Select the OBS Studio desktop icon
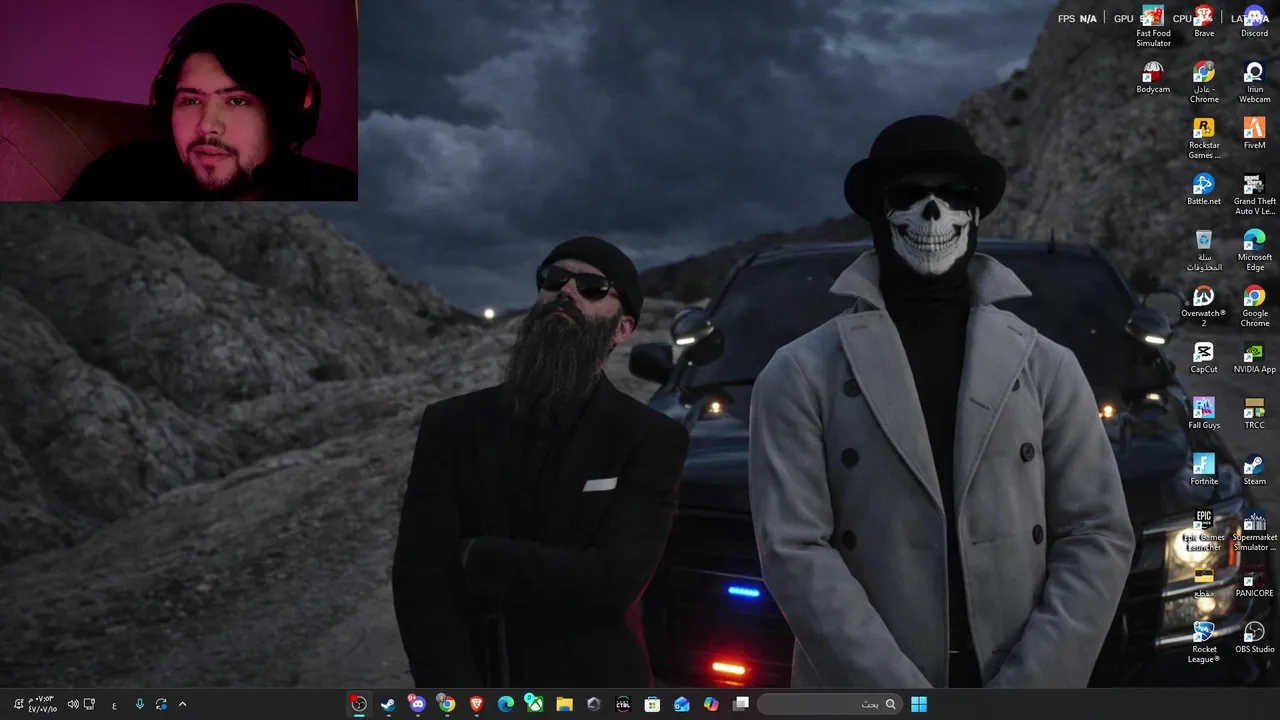This screenshot has height=720, width=1280. pyautogui.click(x=1254, y=638)
